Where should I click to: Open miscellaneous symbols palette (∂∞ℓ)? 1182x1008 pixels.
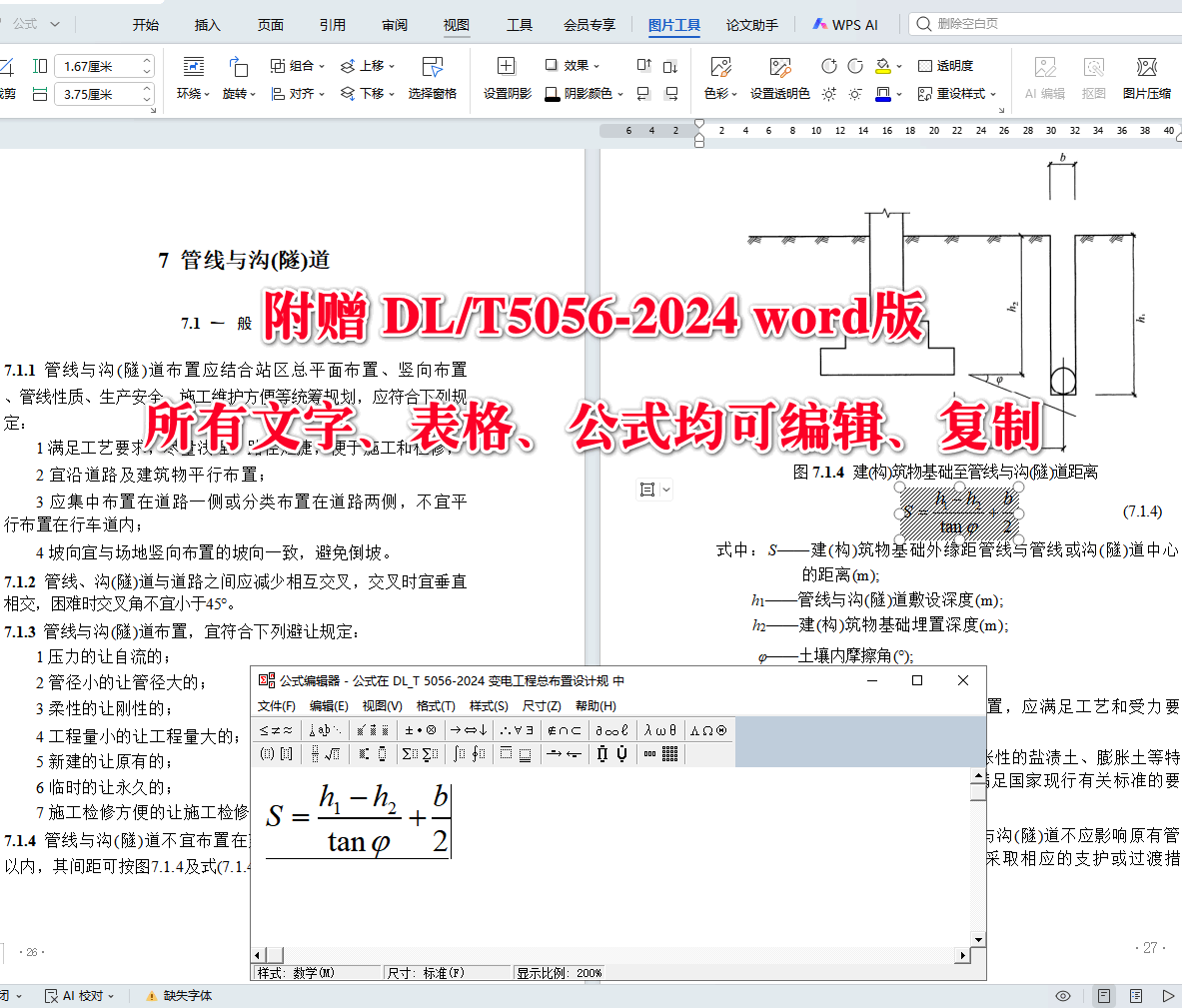point(611,730)
